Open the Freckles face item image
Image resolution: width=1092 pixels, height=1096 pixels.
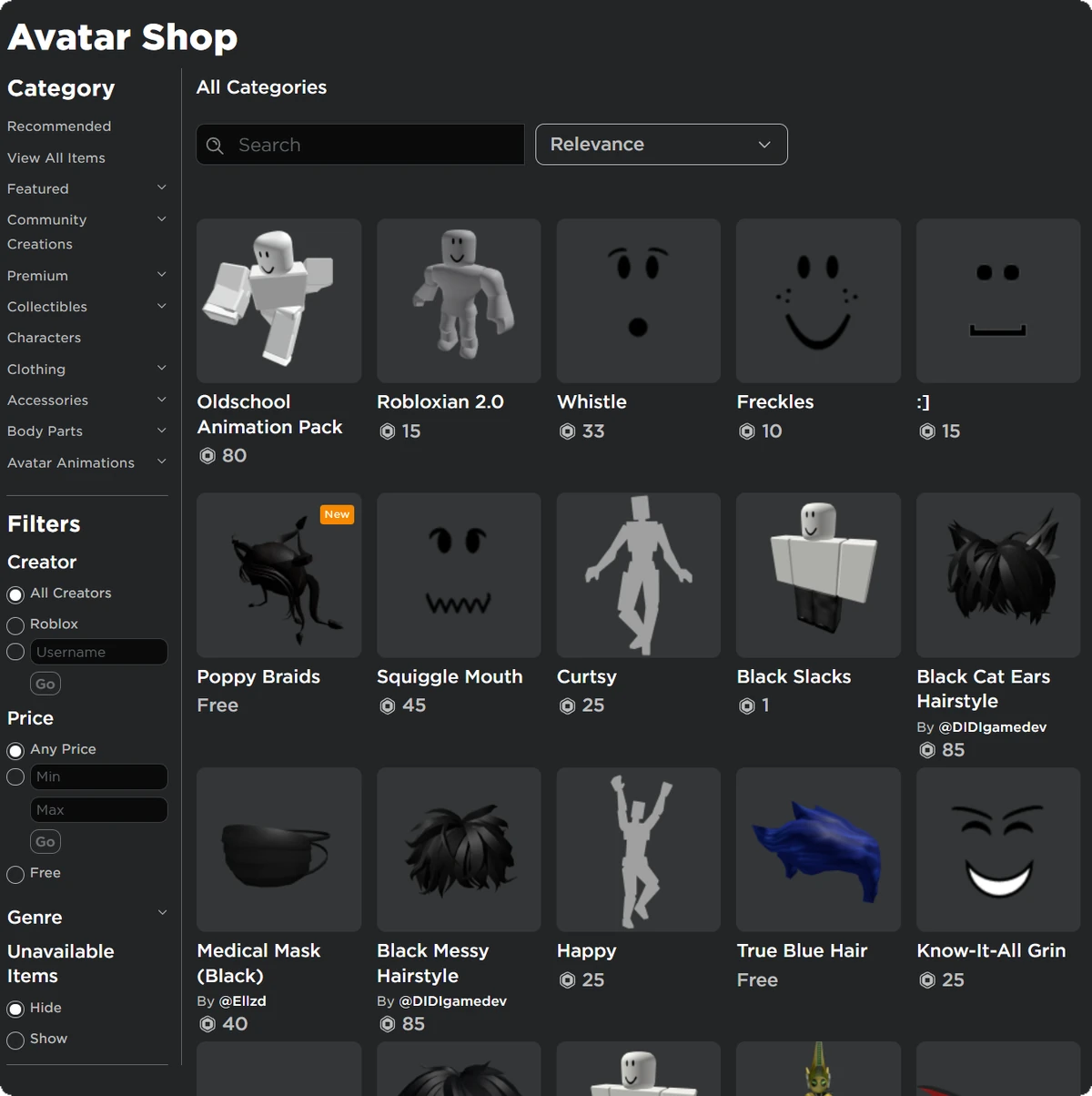click(x=818, y=300)
